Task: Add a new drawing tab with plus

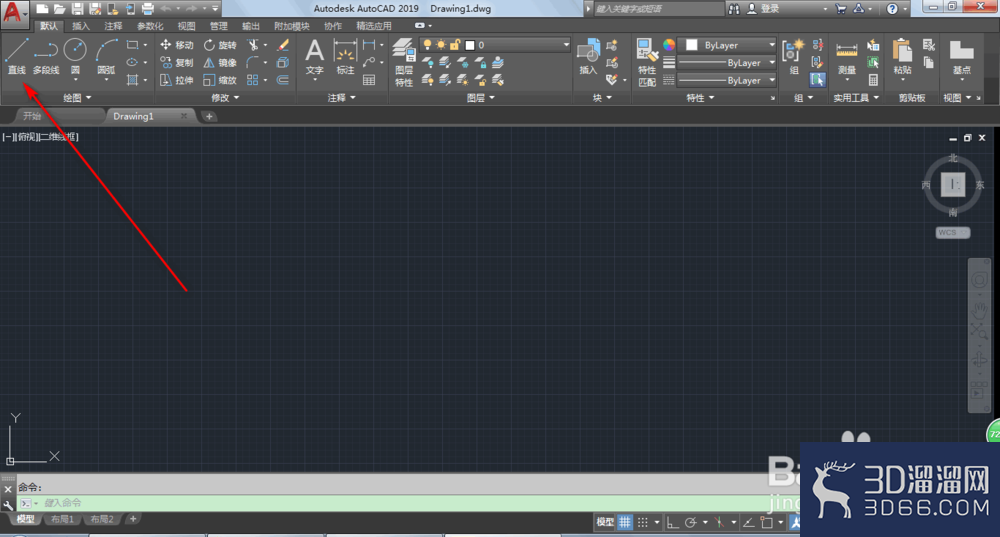Action: click(x=209, y=116)
